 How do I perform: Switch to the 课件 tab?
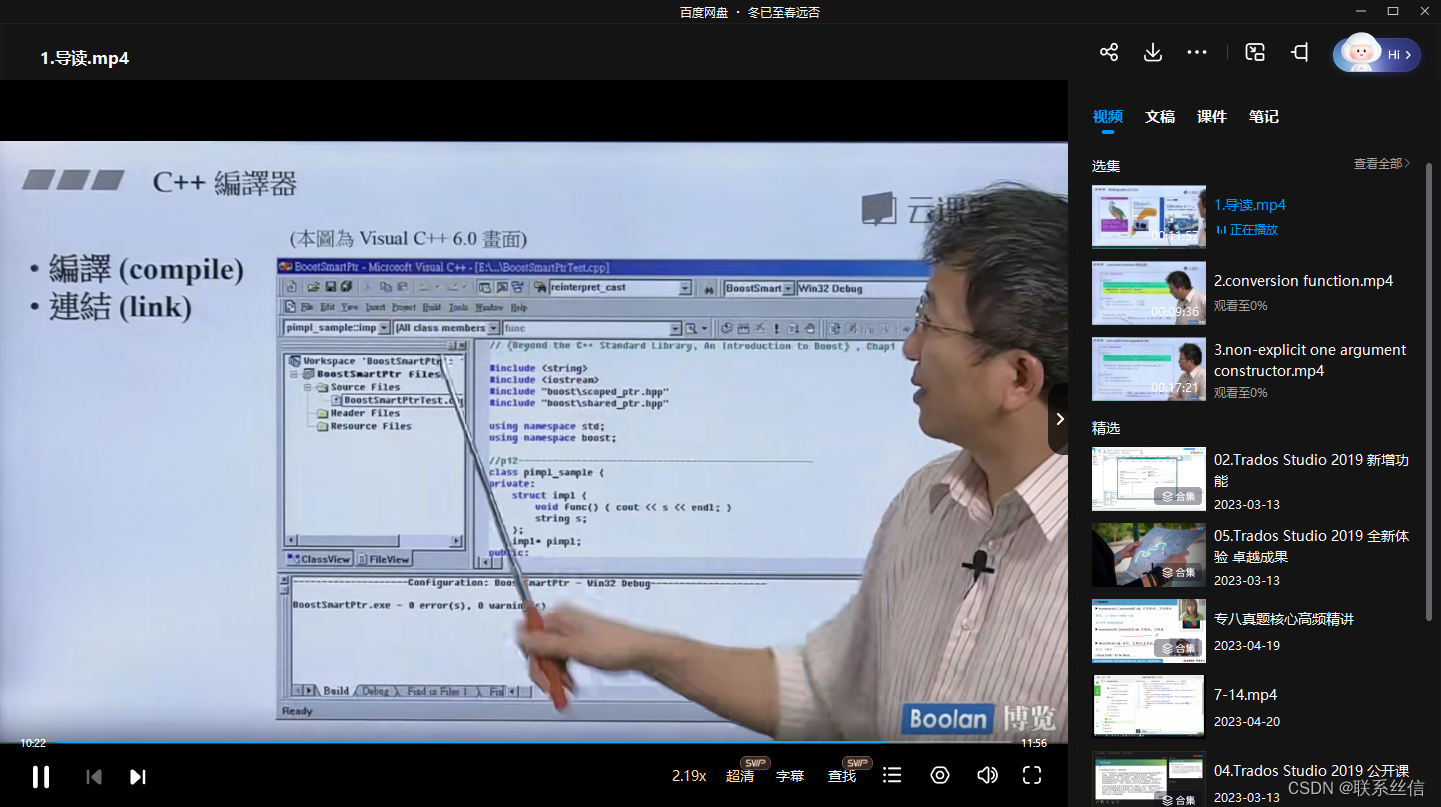tap(1212, 117)
